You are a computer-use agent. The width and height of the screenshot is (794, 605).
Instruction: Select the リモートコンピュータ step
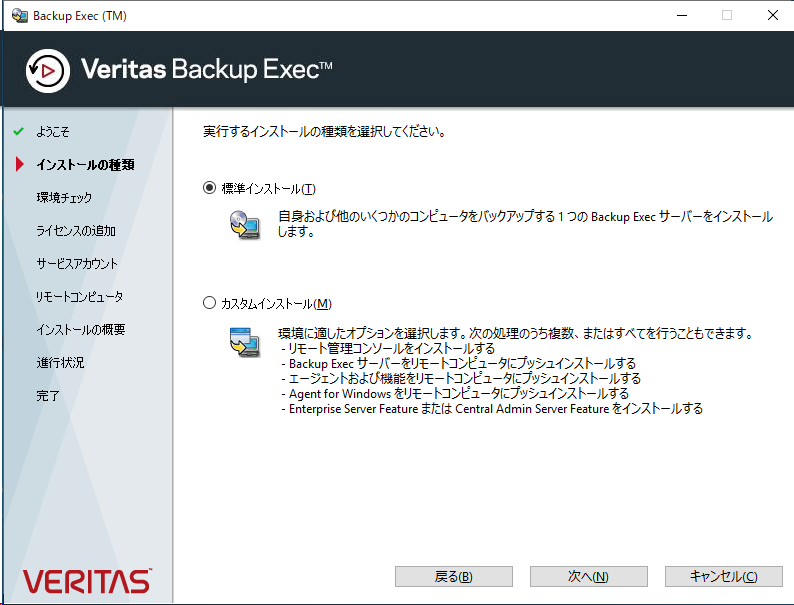pos(80,297)
